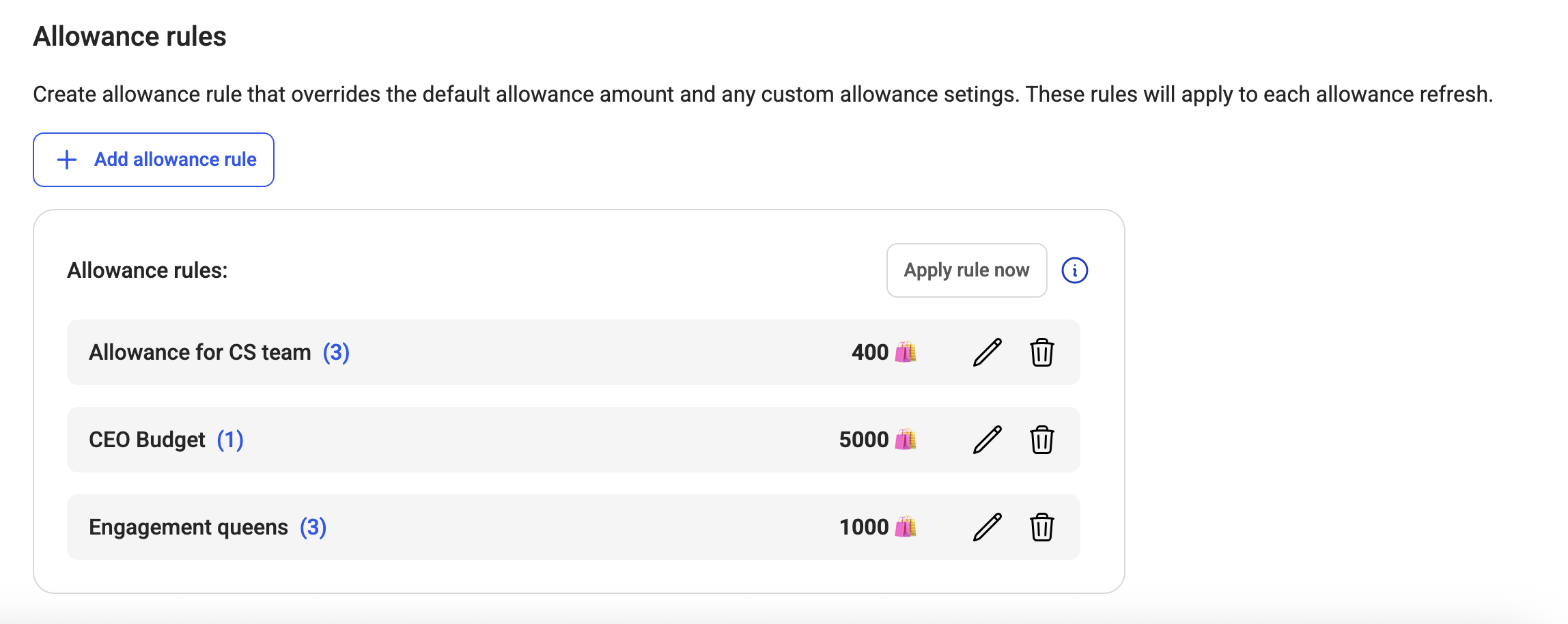
Task: Delete the CEO Budget rule
Action: point(1041,440)
